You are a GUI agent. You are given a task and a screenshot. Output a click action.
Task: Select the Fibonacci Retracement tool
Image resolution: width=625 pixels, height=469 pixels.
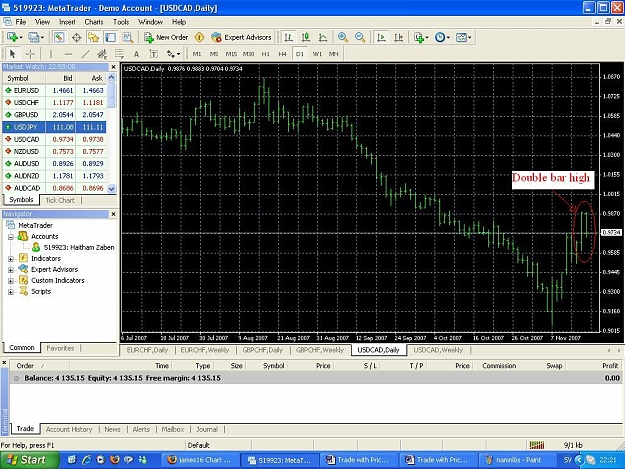[119, 54]
